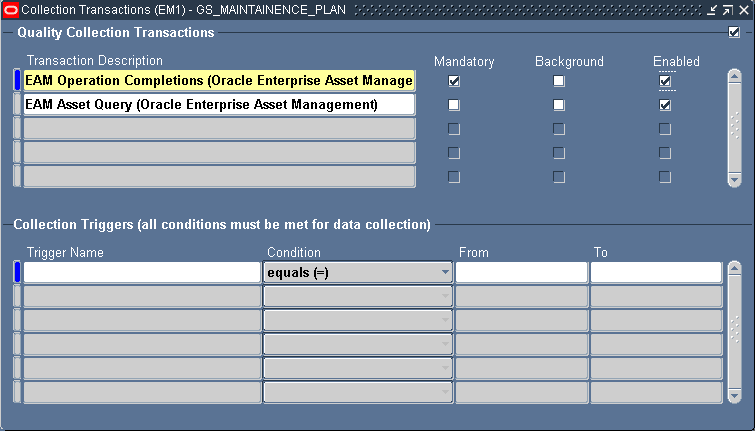Select the EAM Operation Completions transaction row
This screenshot has height=431, width=755.
coord(219,80)
